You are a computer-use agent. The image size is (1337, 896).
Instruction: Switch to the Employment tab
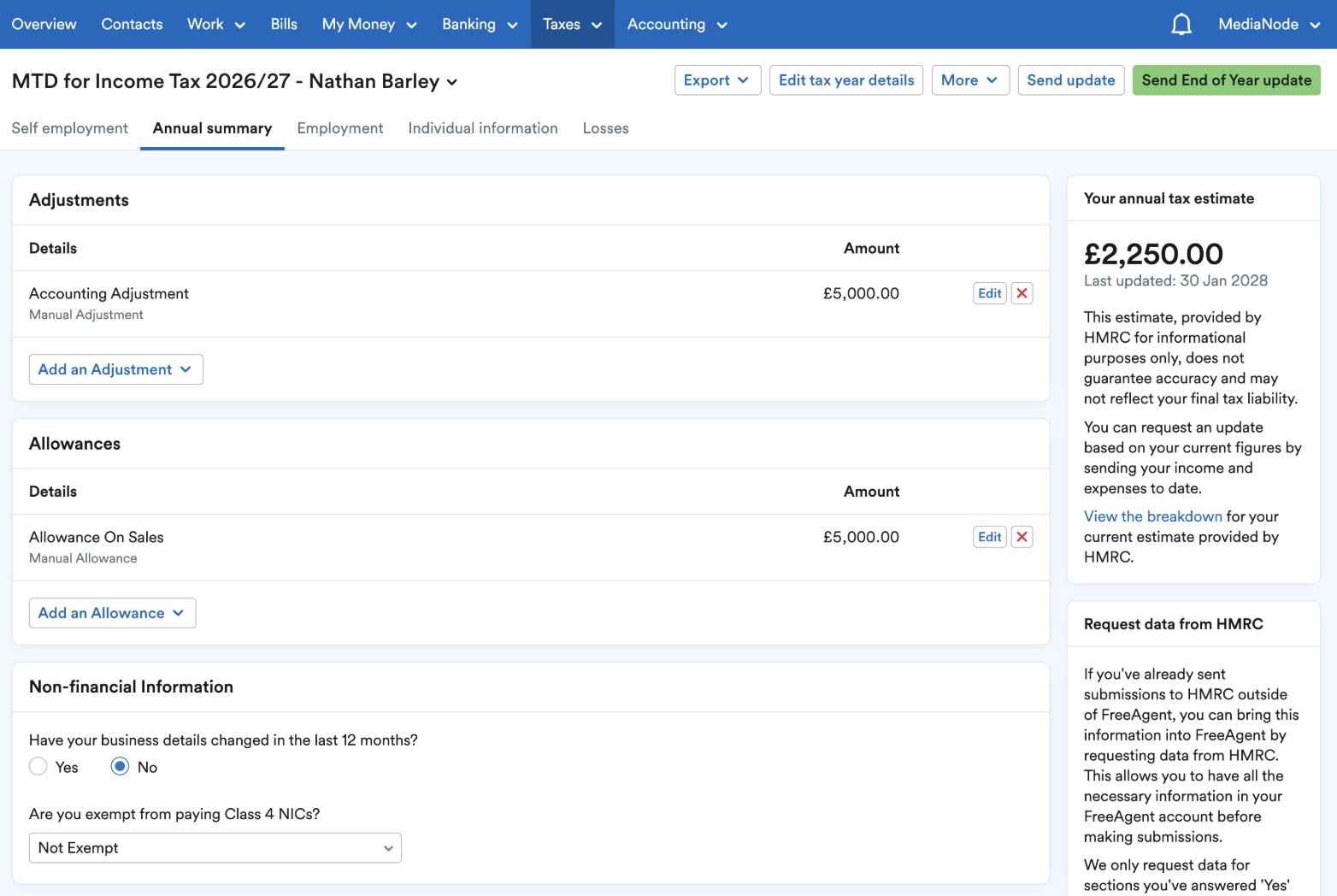[340, 128]
